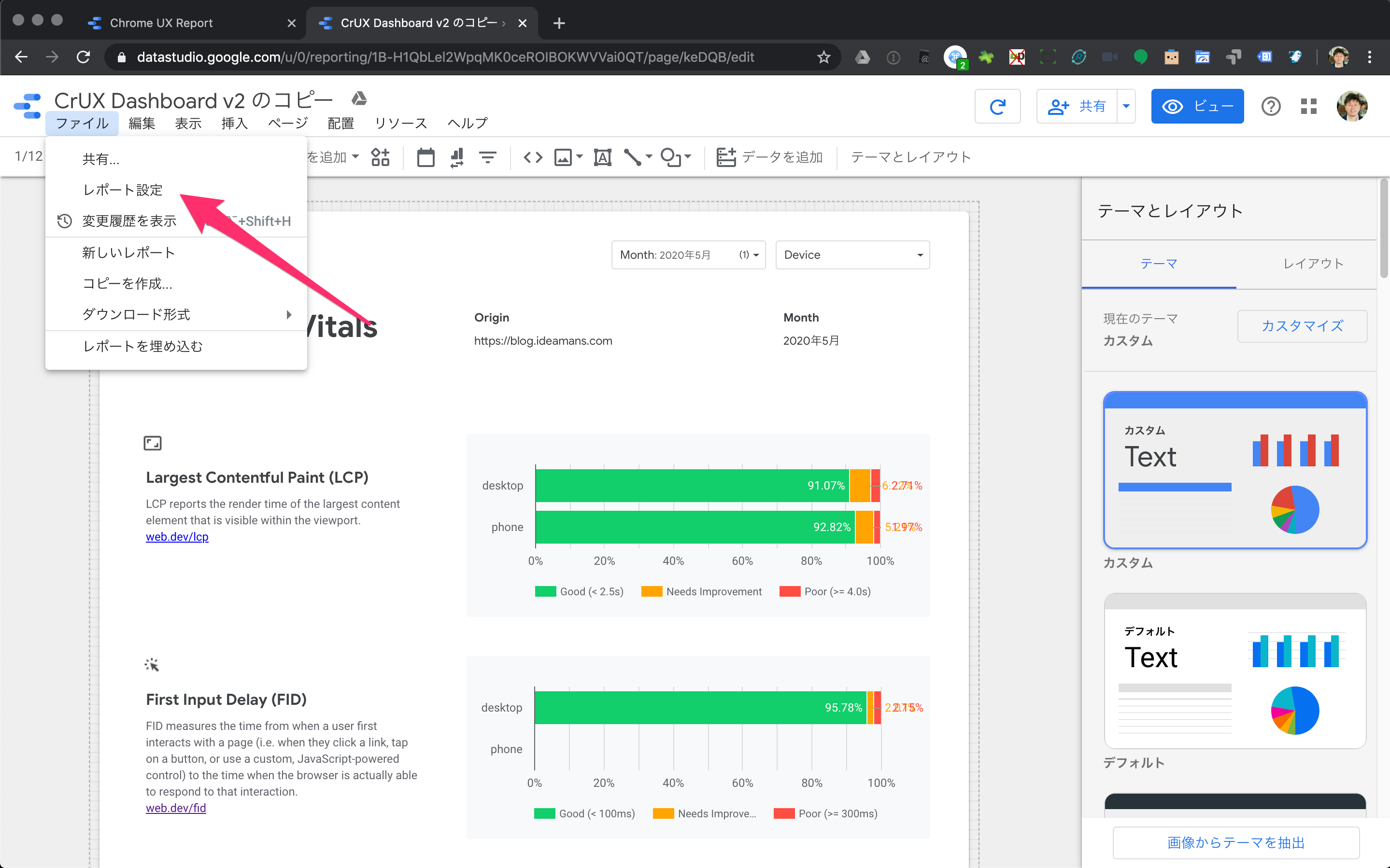Click the insert image icon

[x=563, y=157]
